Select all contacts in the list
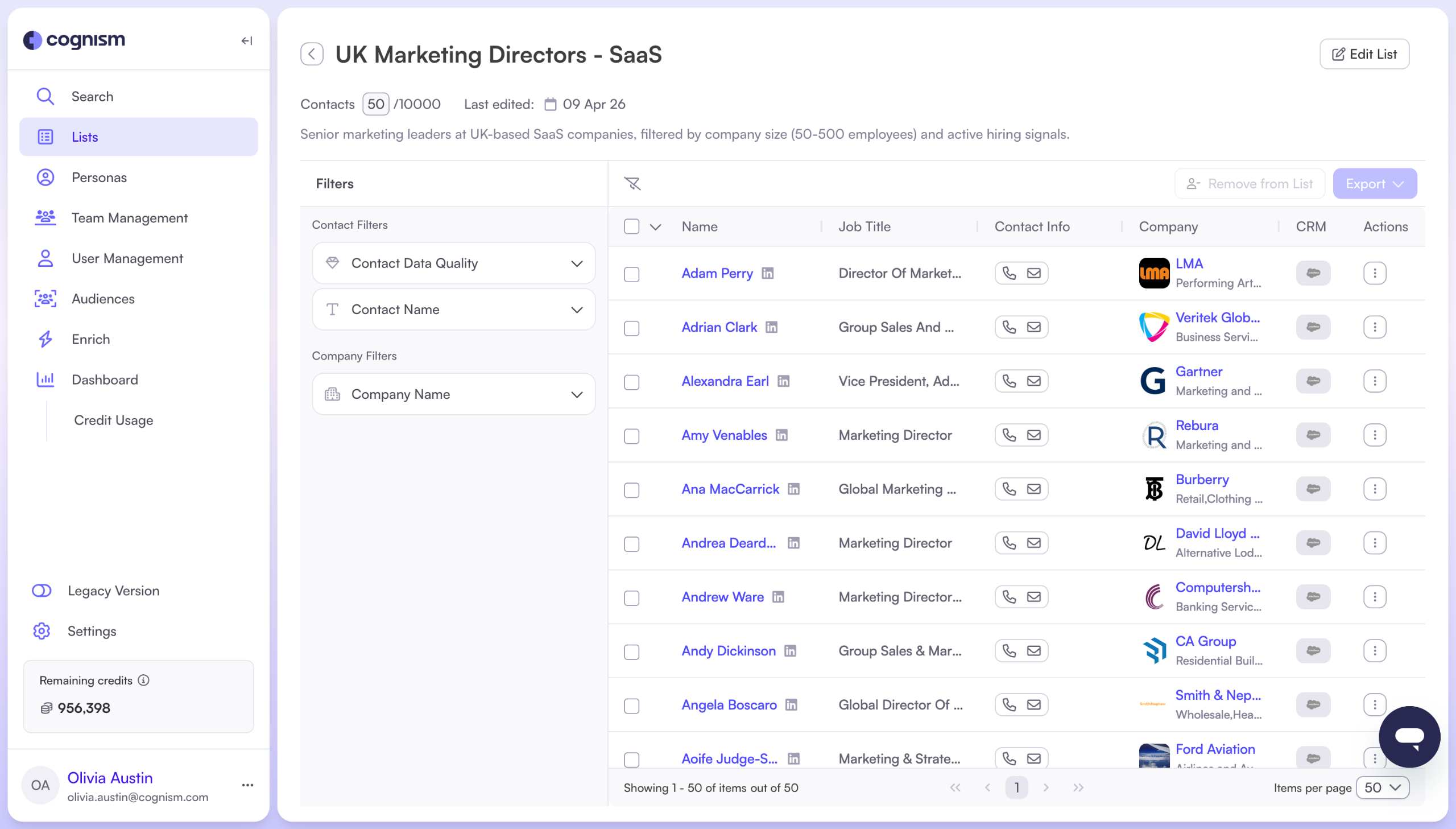Image resolution: width=1456 pixels, height=829 pixels. tap(631, 226)
